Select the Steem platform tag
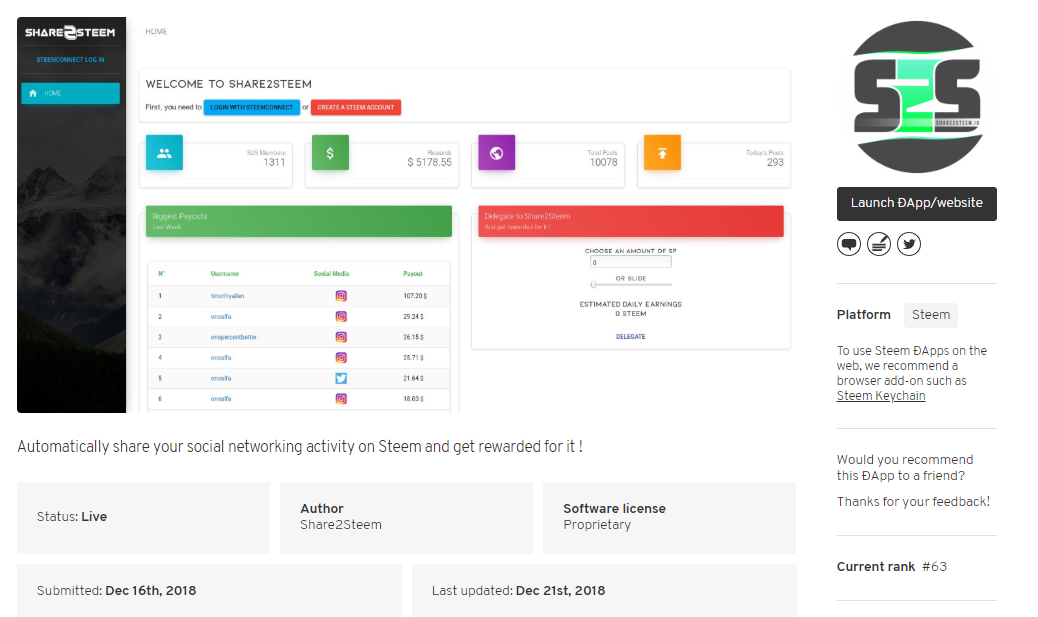This screenshot has width=1038, height=617. pos(931,315)
